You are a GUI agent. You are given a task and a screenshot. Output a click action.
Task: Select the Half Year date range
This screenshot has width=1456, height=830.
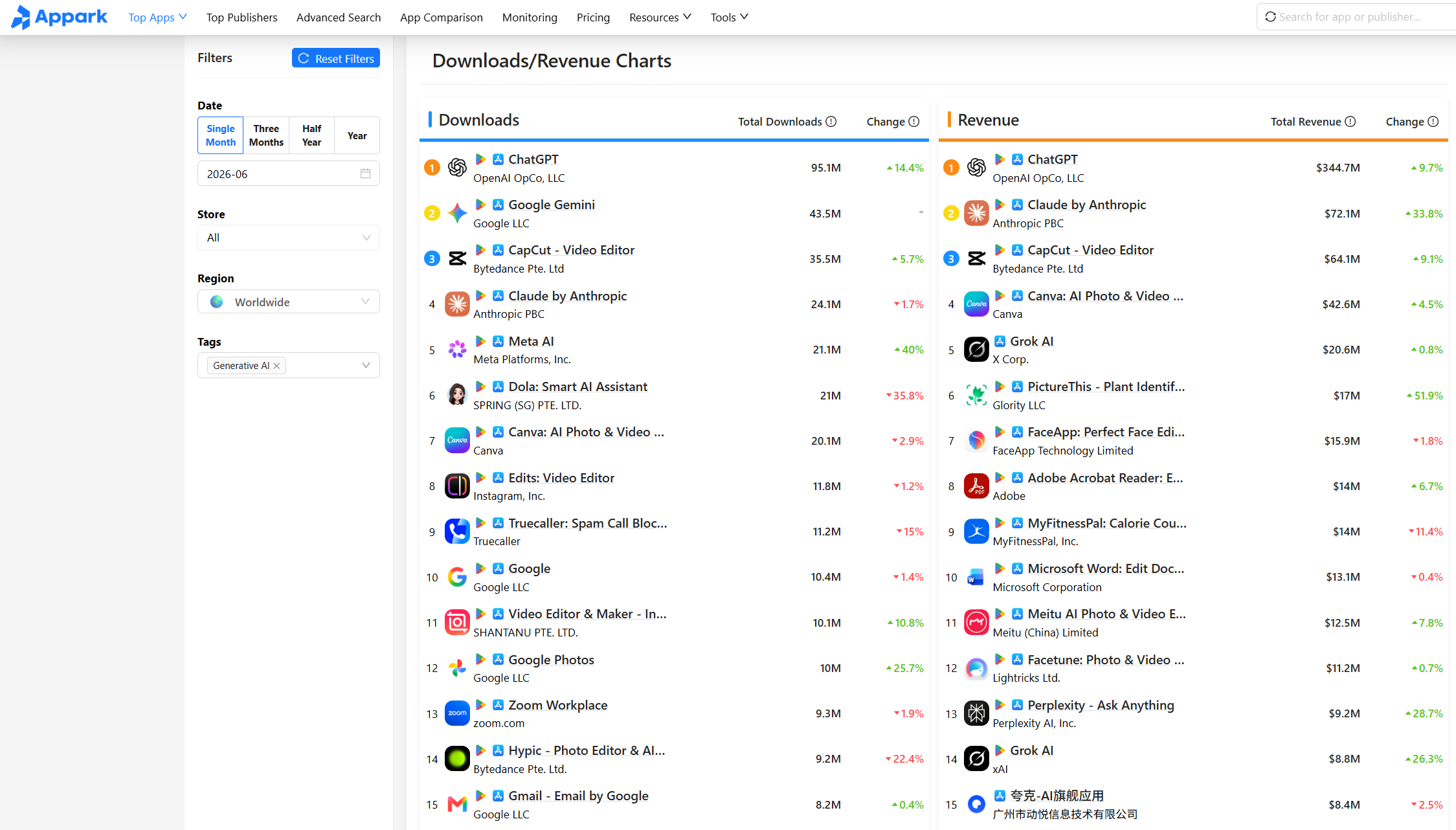point(311,135)
